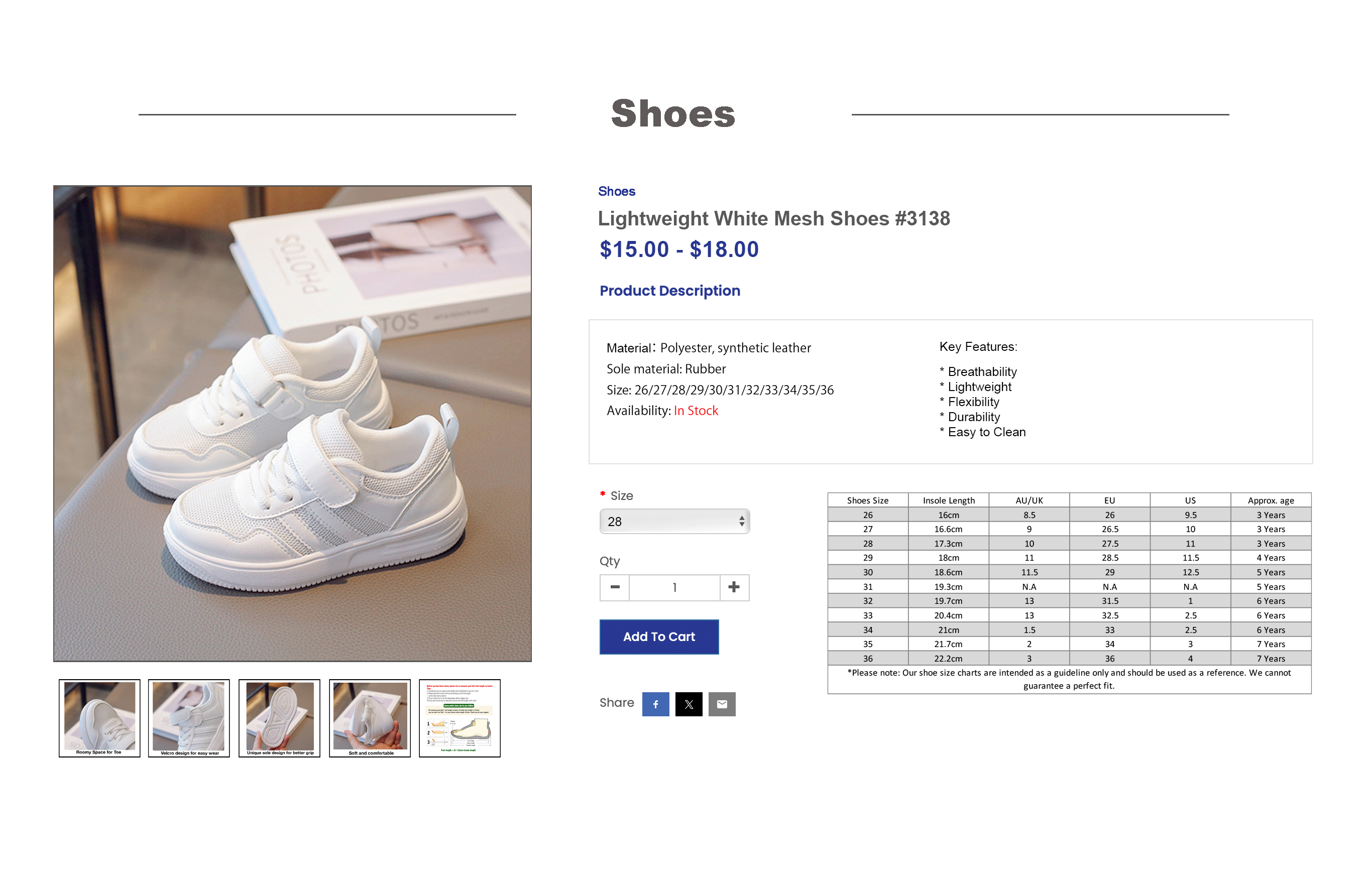View foot measuring guide thumbnail

pos(460,718)
